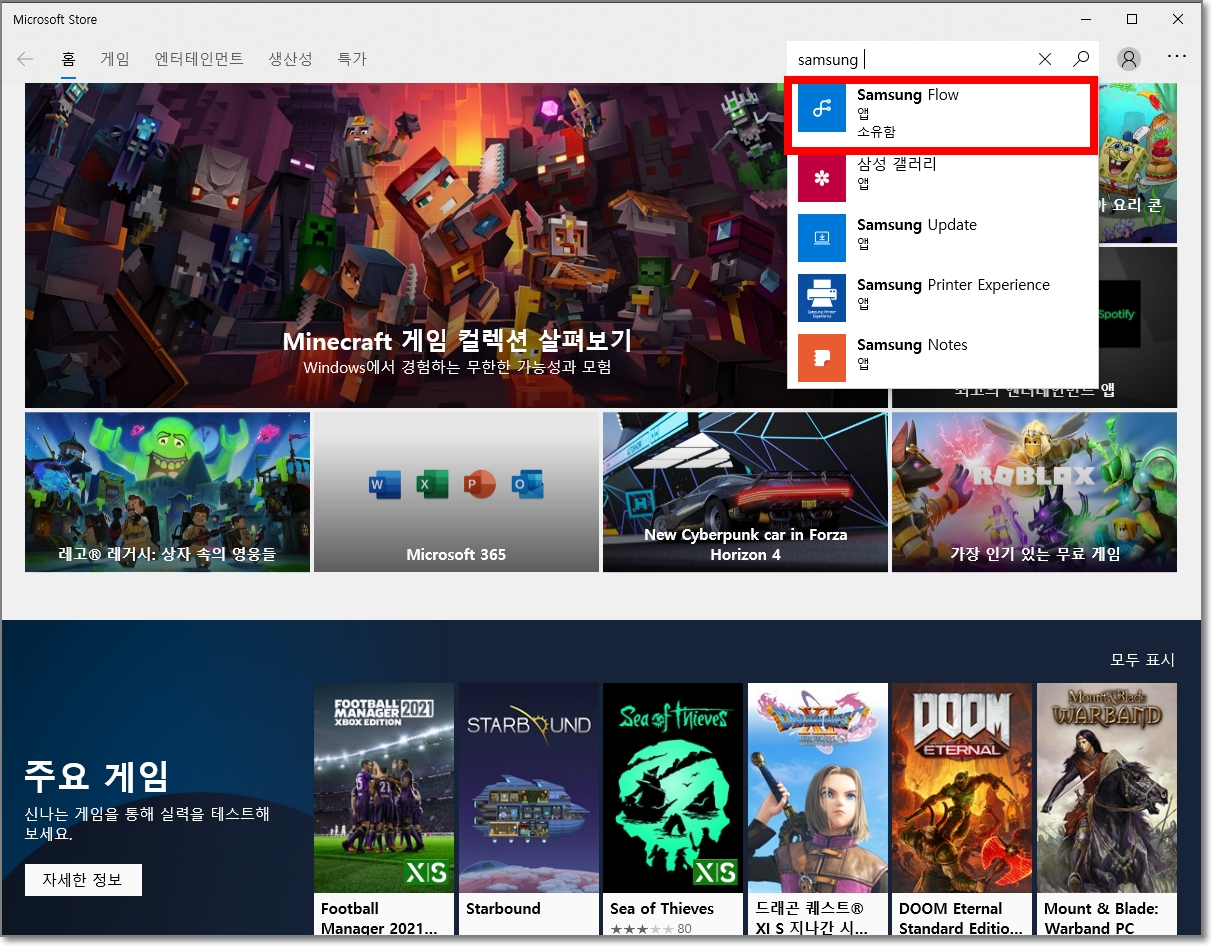The image size is (1212, 946).
Task: Open the 특가 tab
Action: (352, 59)
